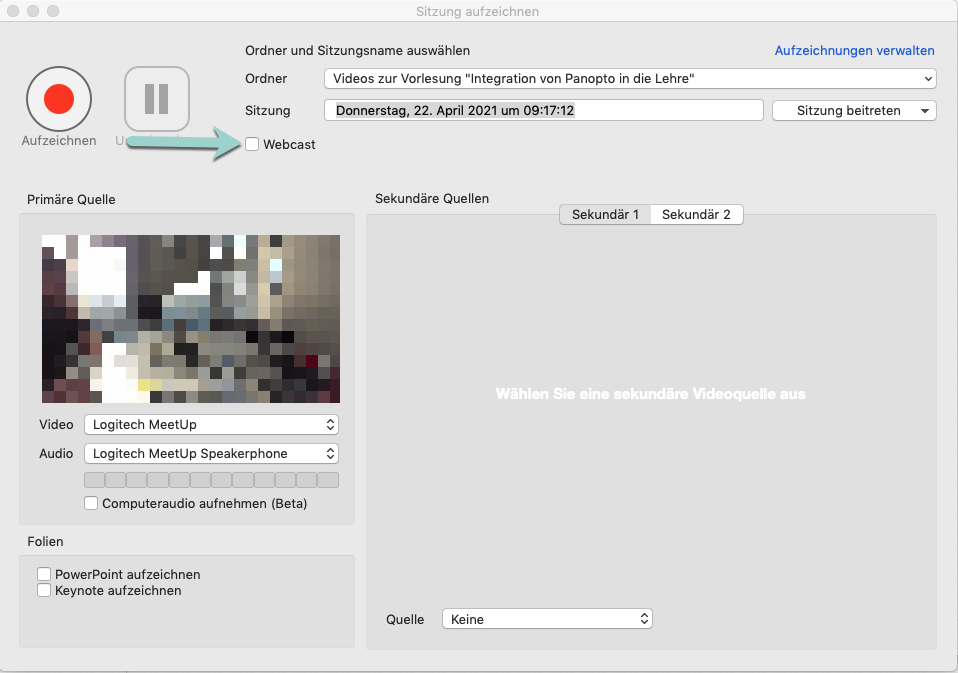Screen dimensions: 958x673
Task: Click the primary source video preview
Action: 190,318
